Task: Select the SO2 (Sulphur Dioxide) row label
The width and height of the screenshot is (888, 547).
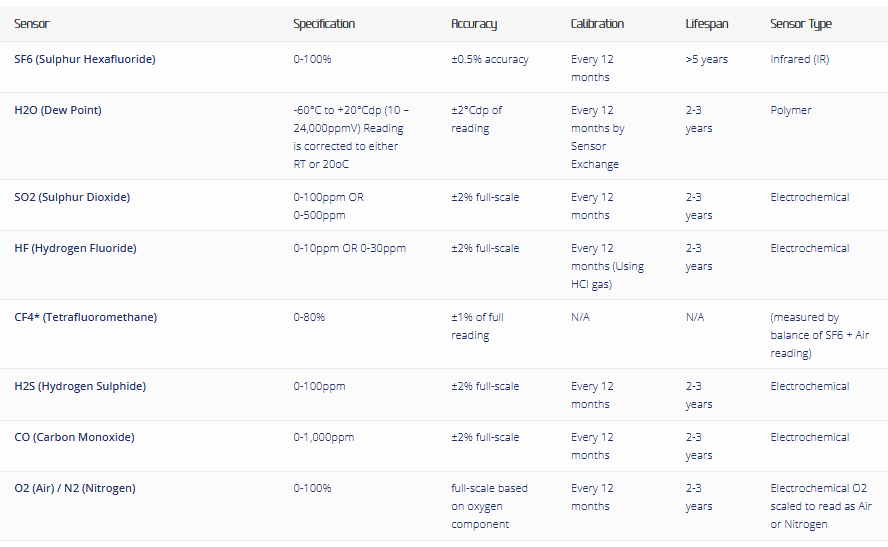Action: pos(72,197)
